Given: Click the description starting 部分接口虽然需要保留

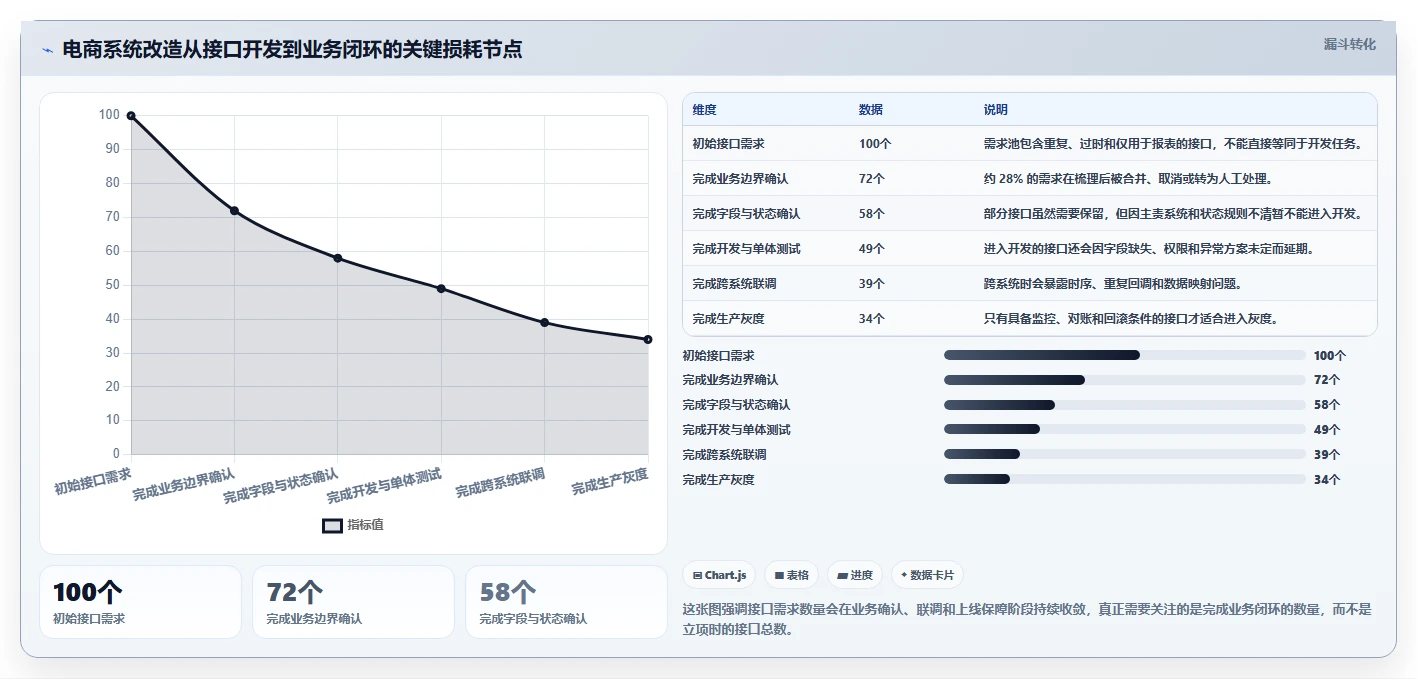Looking at the screenshot, I should (1173, 214).
